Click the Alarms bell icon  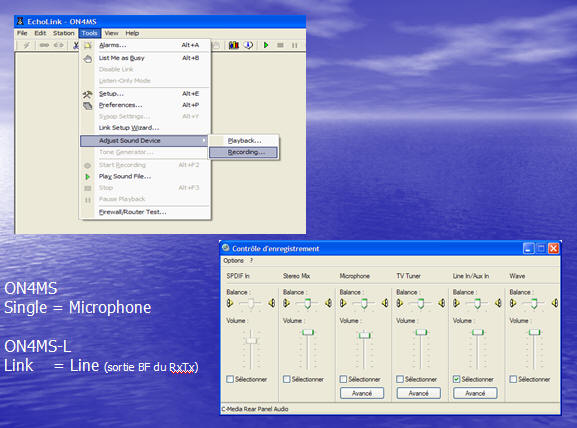coord(88,45)
